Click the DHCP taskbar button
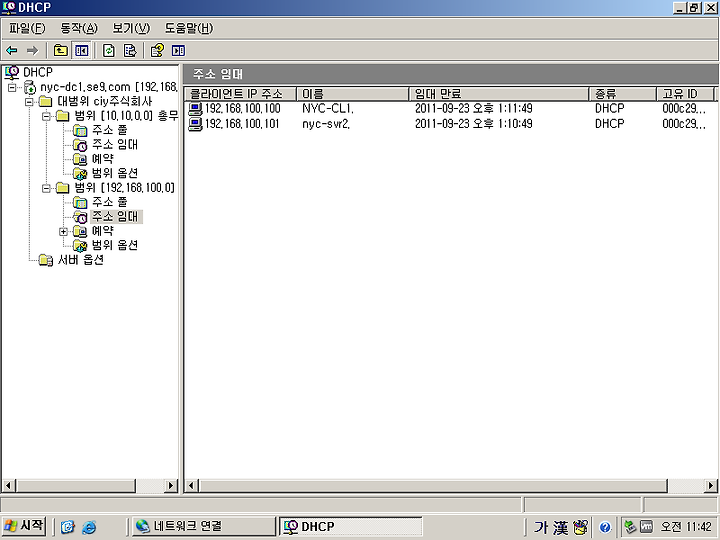720x540 pixels. coord(351,526)
